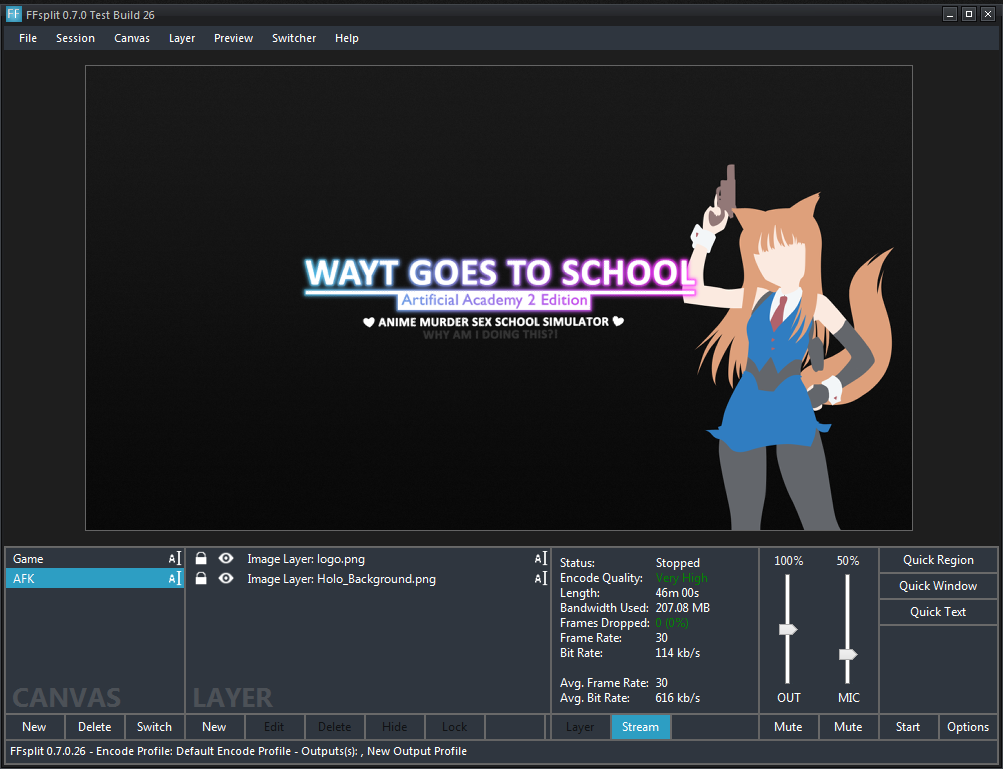The image size is (1003, 769).
Task: Click the '0 (0%)' frames dropped value
Action: tap(672, 622)
